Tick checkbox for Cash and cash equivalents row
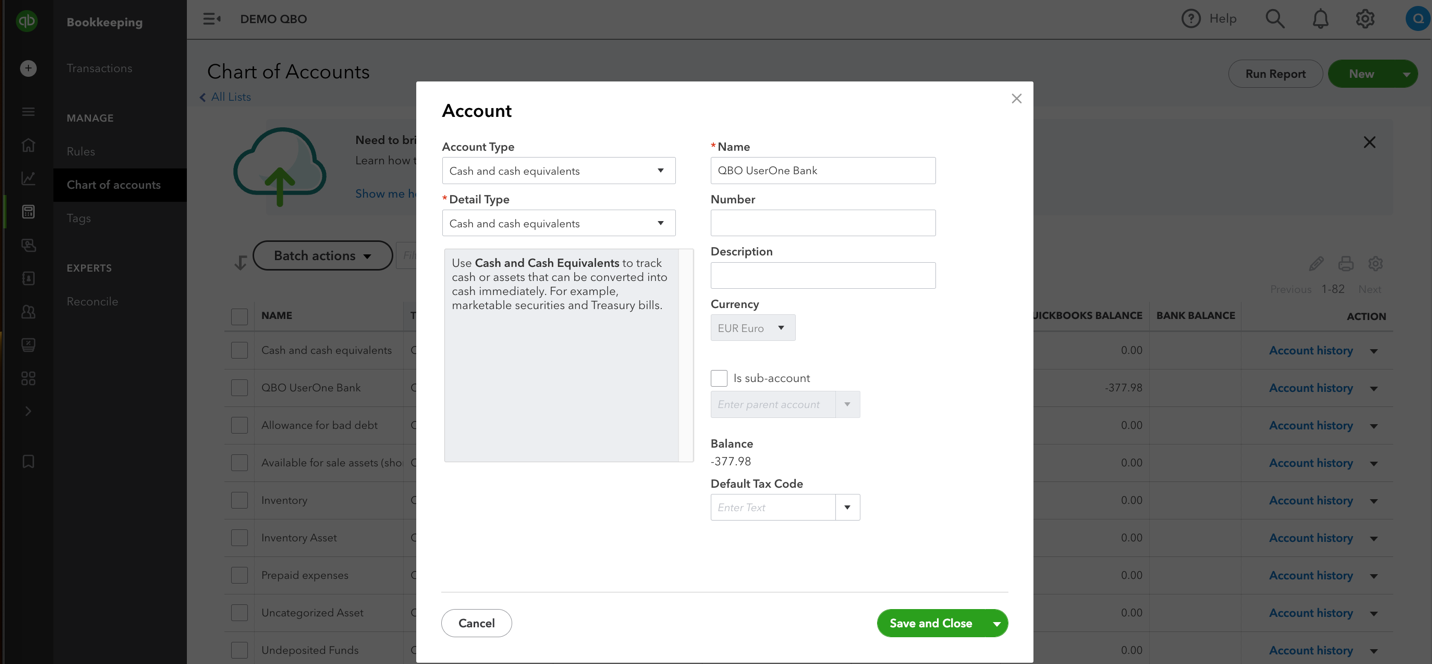Image resolution: width=1432 pixels, height=664 pixels. coord(239,351)
